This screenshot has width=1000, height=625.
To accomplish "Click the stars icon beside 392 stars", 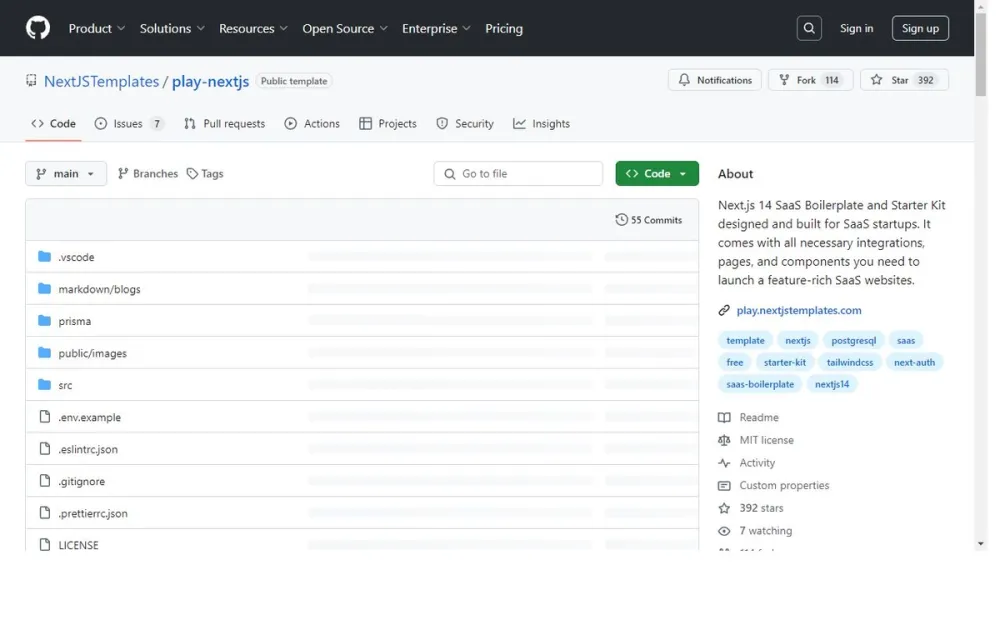I will click(724, 508).
